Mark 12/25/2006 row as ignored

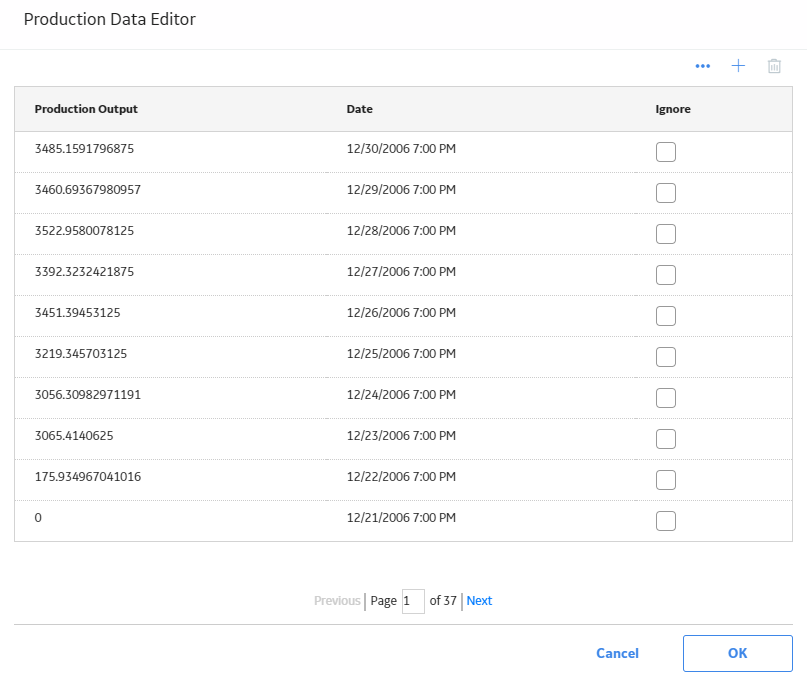click(x=665, y=357)
